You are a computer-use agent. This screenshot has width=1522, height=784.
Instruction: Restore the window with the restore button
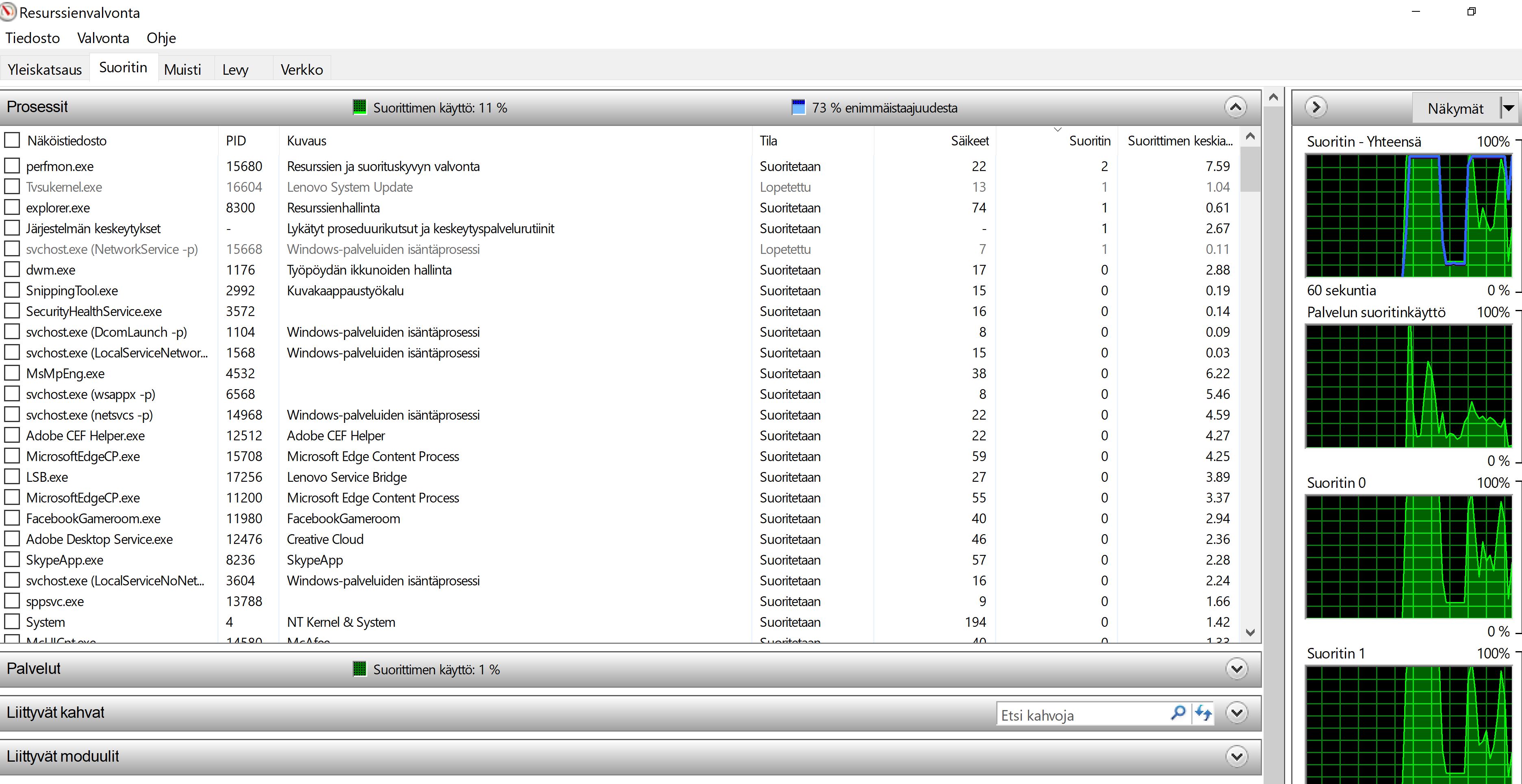pyautogui.click(x=1471, y=12)
